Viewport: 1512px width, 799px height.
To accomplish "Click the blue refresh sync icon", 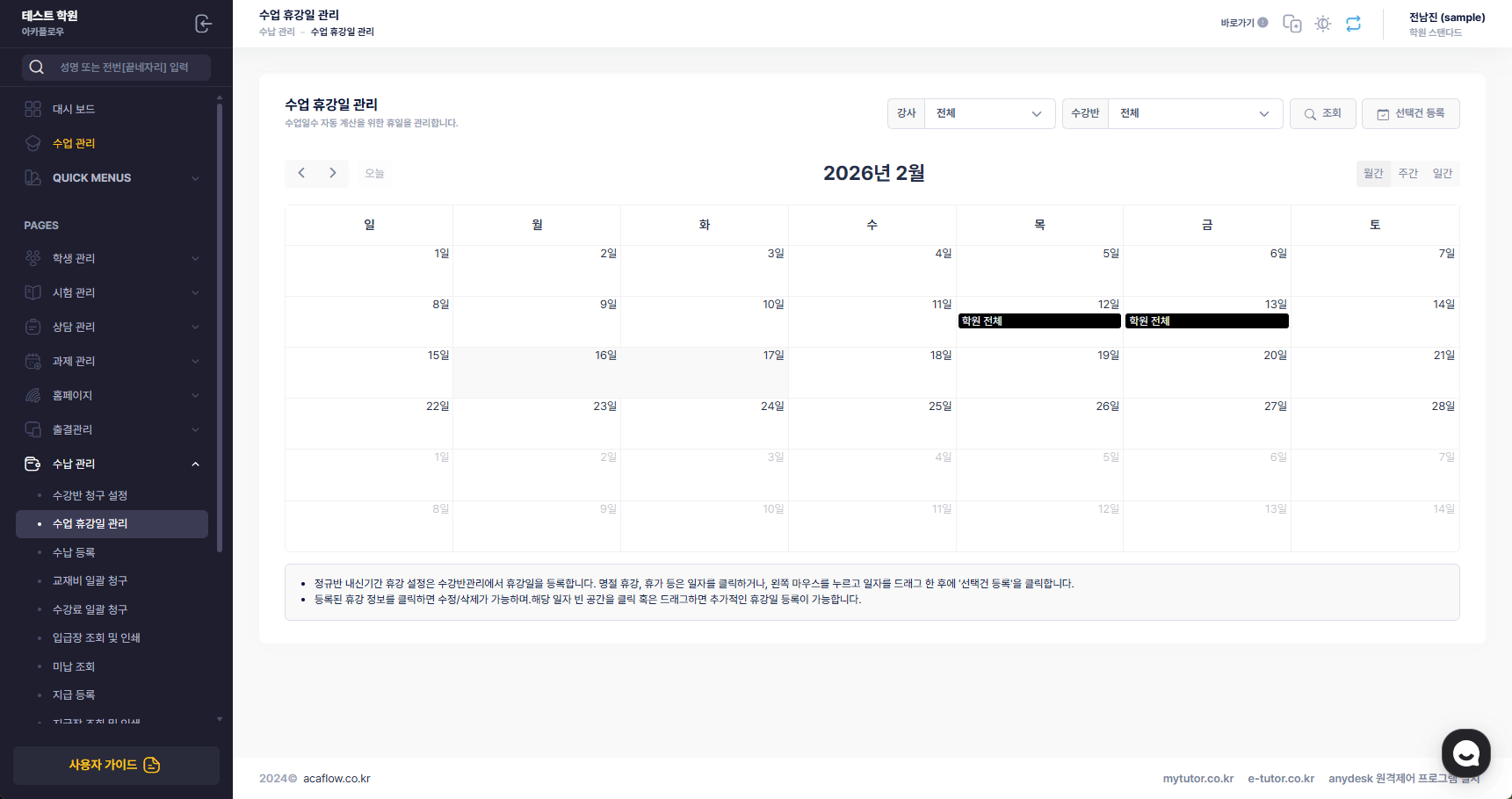I will (1353, 24).
